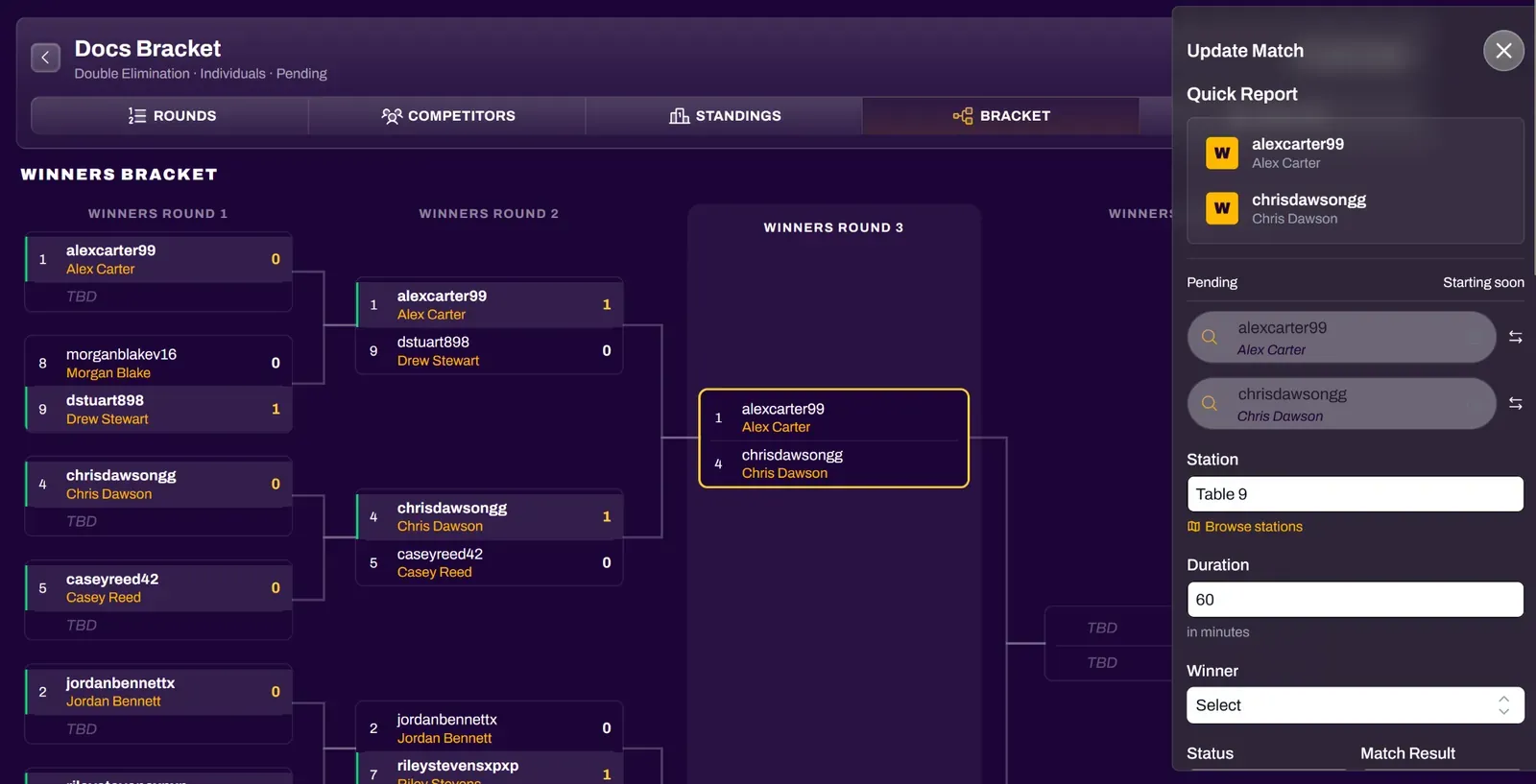Image resolution: width=1536 pixels, height=784 pixels.
Task: Open the Rounds tab
Action: point(171,116)
